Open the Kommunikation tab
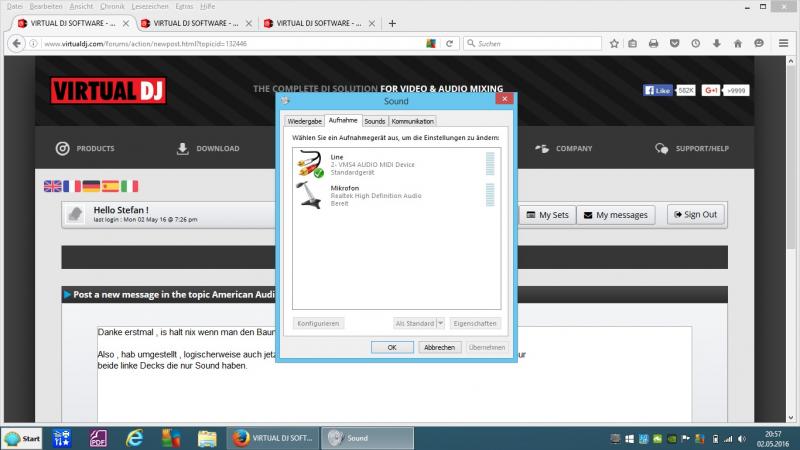 pos(413,121)
